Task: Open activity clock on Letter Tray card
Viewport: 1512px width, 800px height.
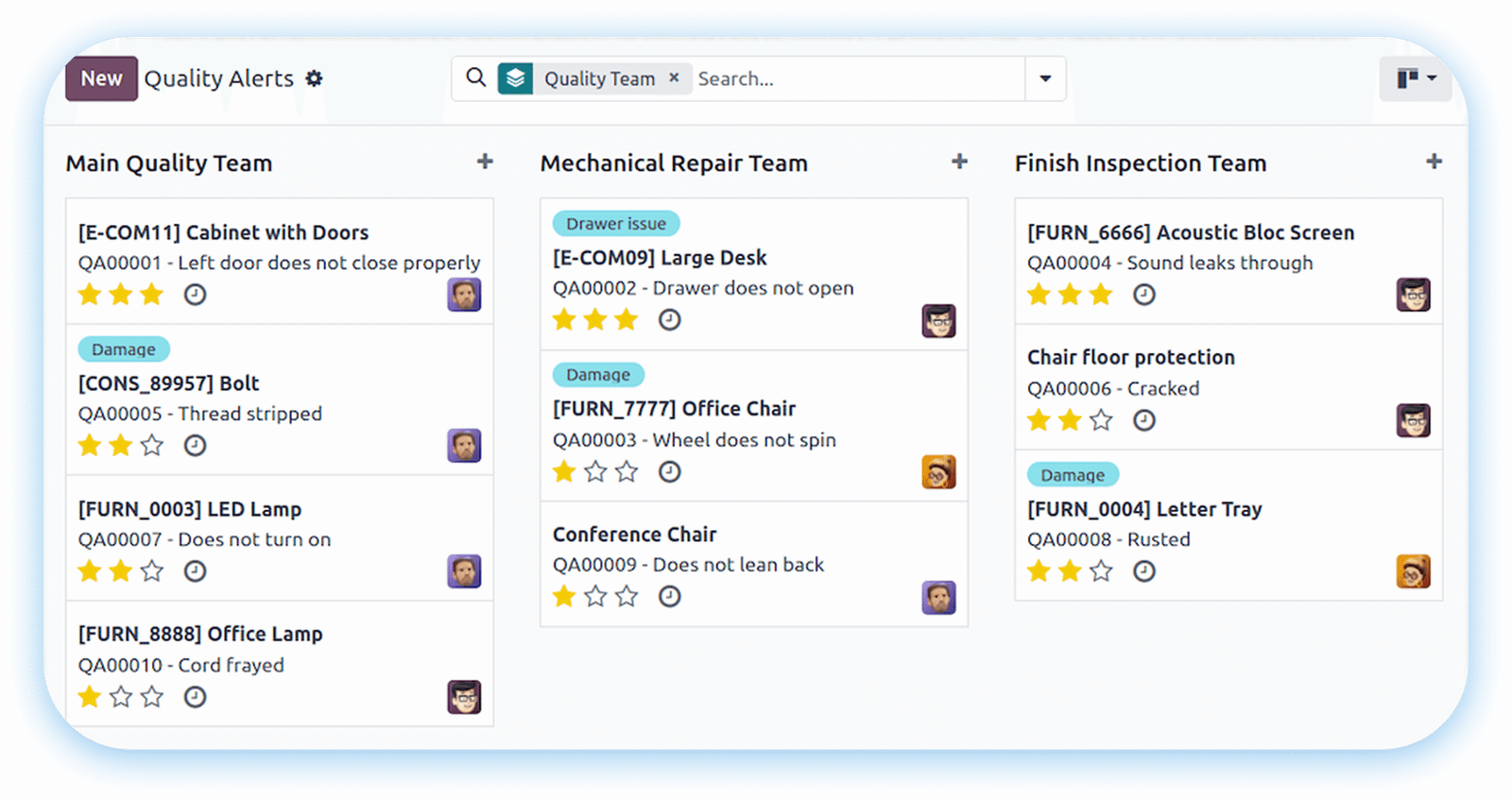Action: point(1143,571)
